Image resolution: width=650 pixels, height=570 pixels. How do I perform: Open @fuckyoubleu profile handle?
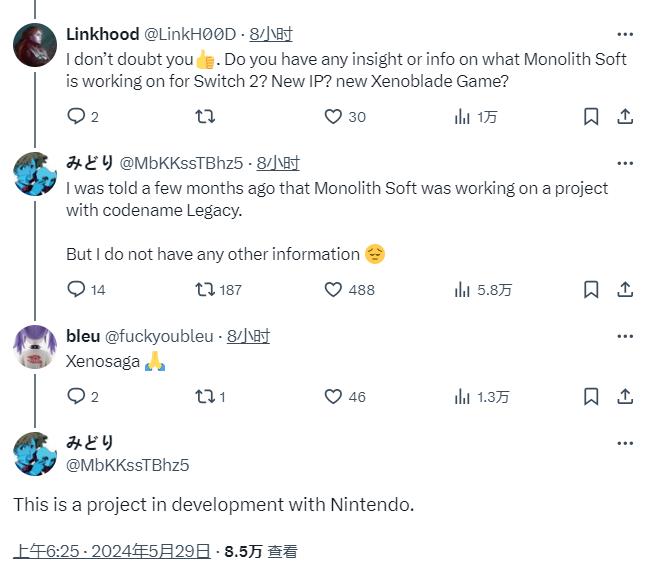pos(162,336)
